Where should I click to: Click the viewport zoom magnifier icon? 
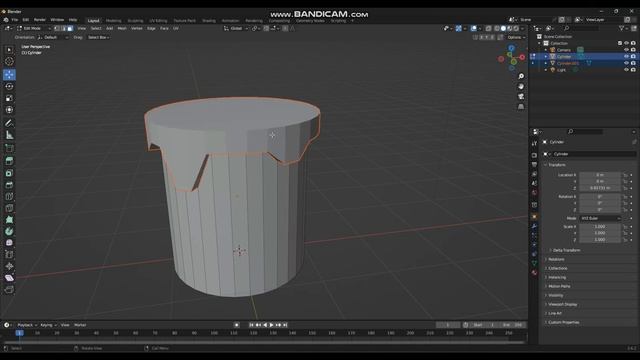coord(521,76)
